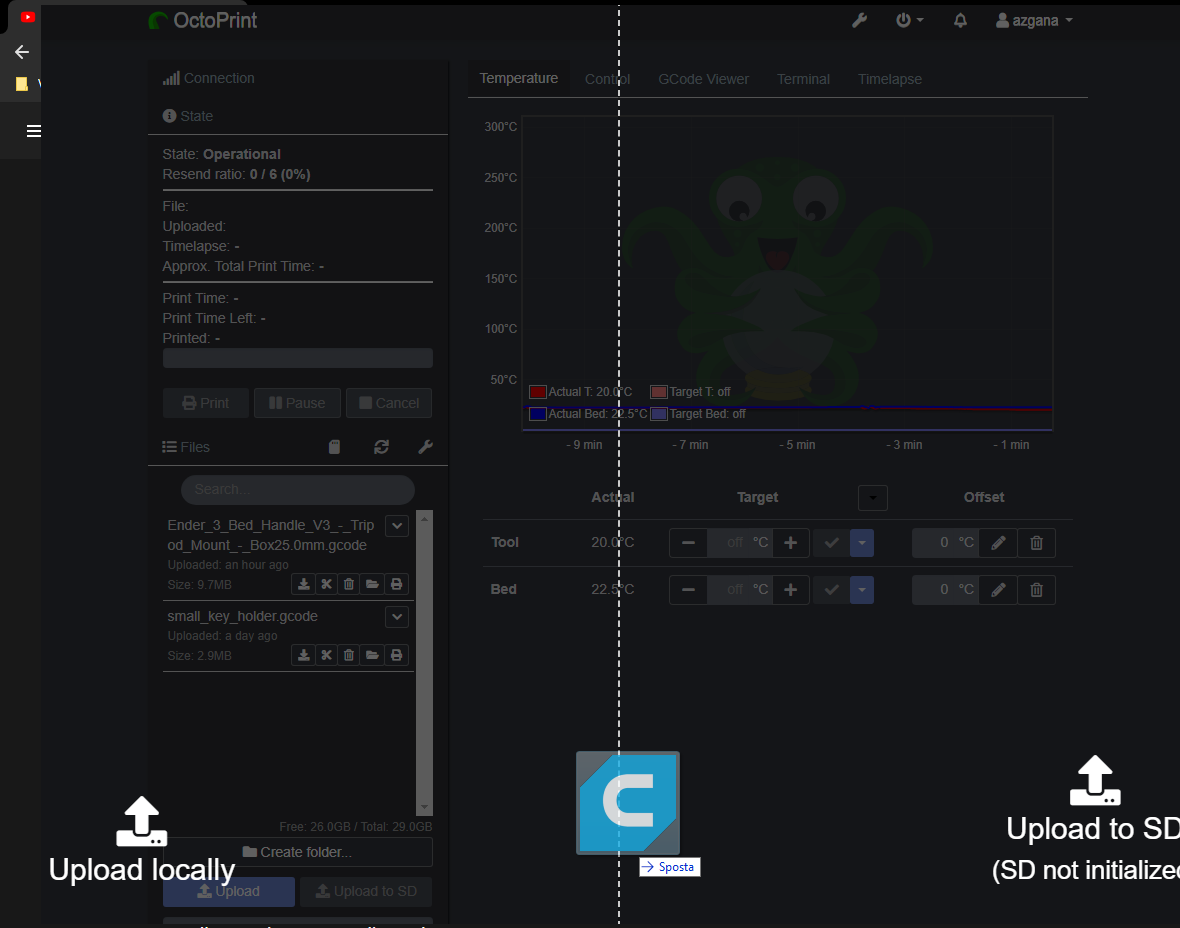
Task: Expand Ender_3_Bed_Handle file details
Action: [x=397, y=525]
